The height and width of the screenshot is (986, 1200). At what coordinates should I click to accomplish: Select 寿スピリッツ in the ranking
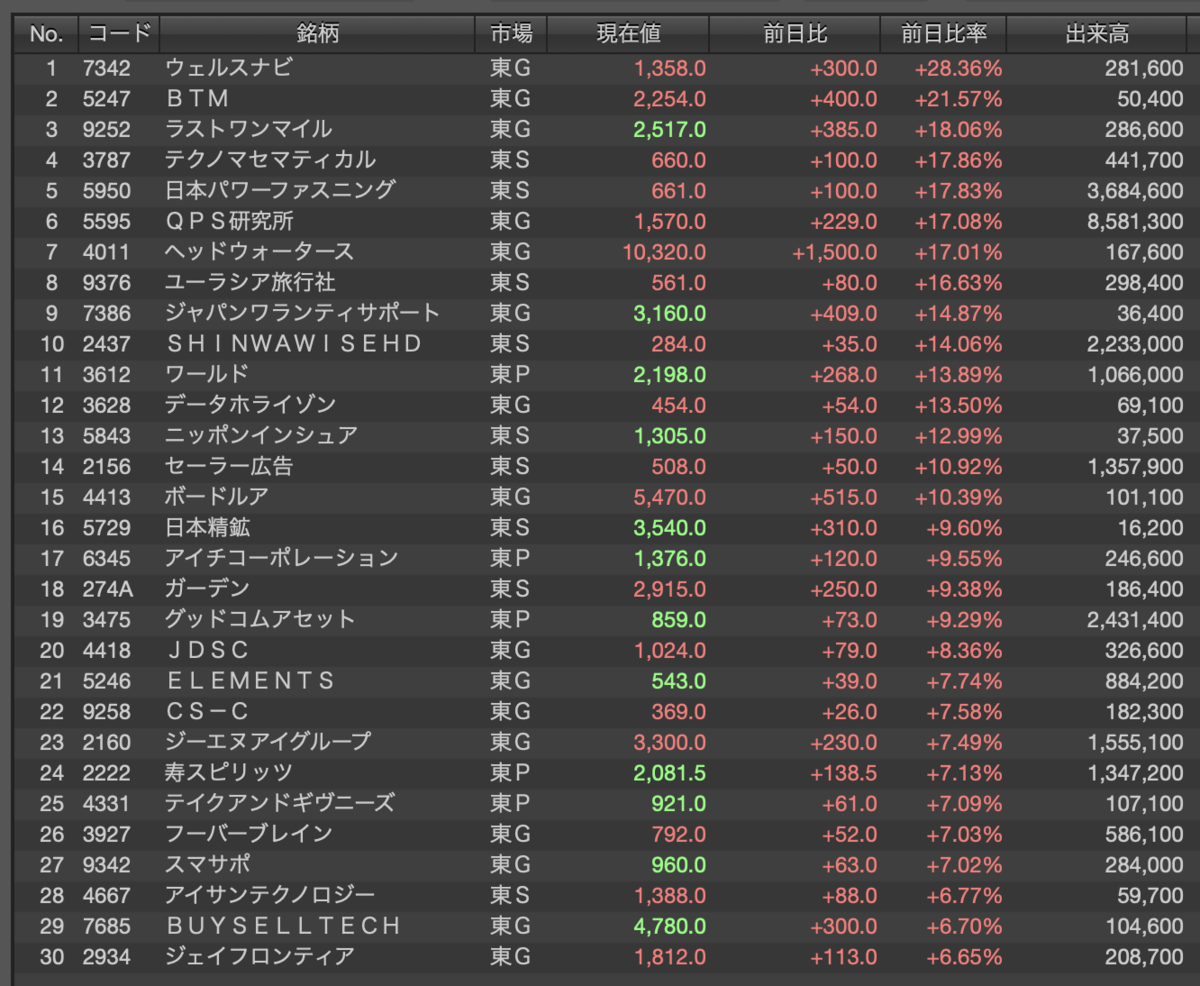tap(229, 772)
